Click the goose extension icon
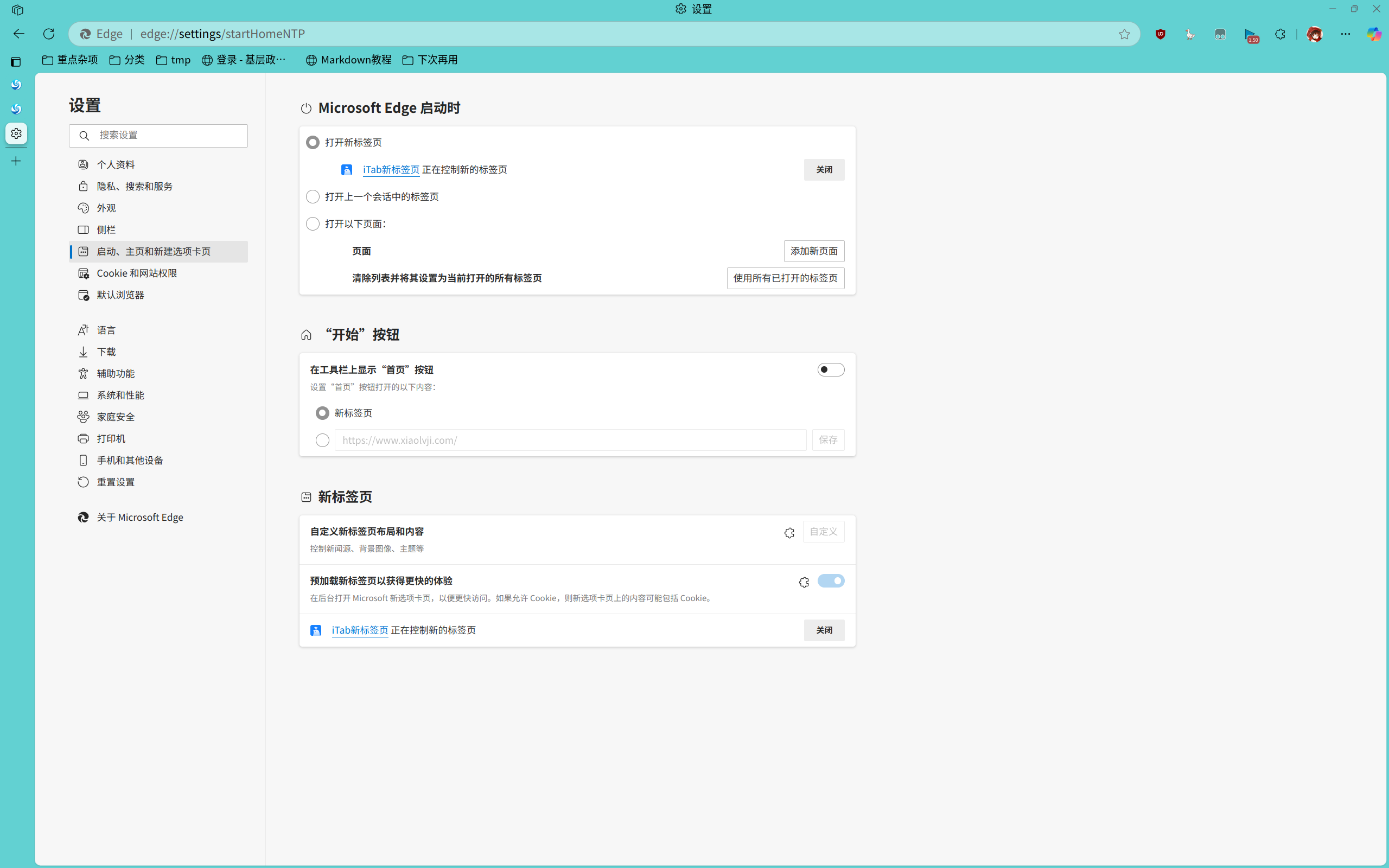 pyautogui.click(x=1190, y=34)
